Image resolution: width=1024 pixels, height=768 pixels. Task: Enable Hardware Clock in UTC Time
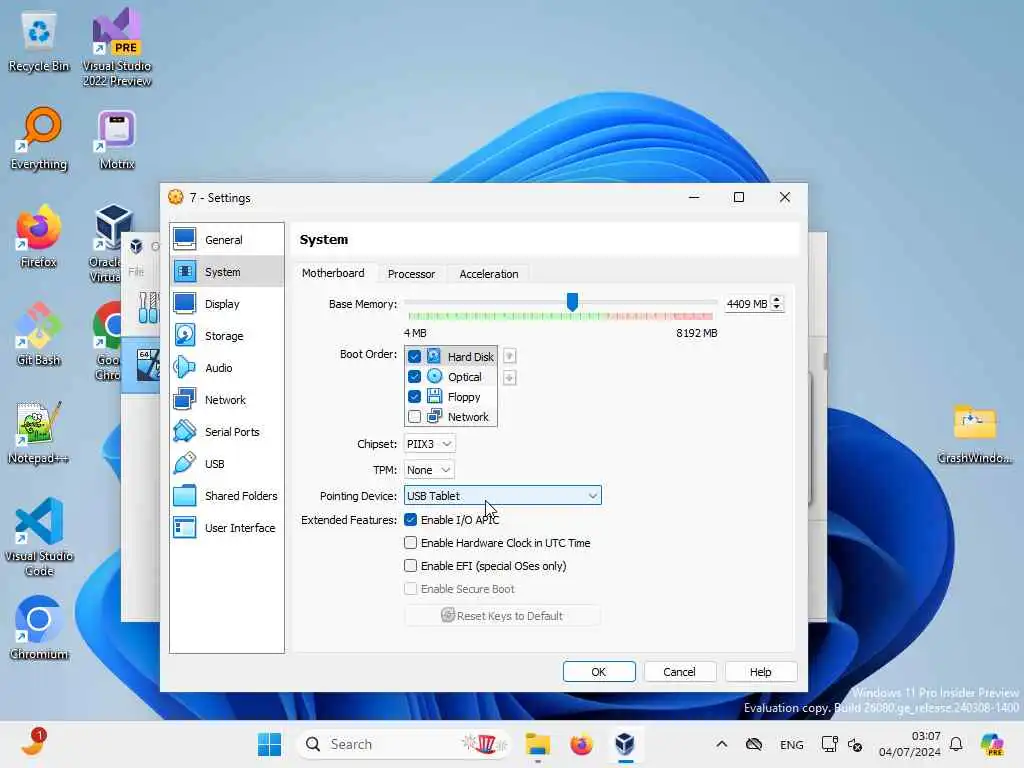(410, 543)
